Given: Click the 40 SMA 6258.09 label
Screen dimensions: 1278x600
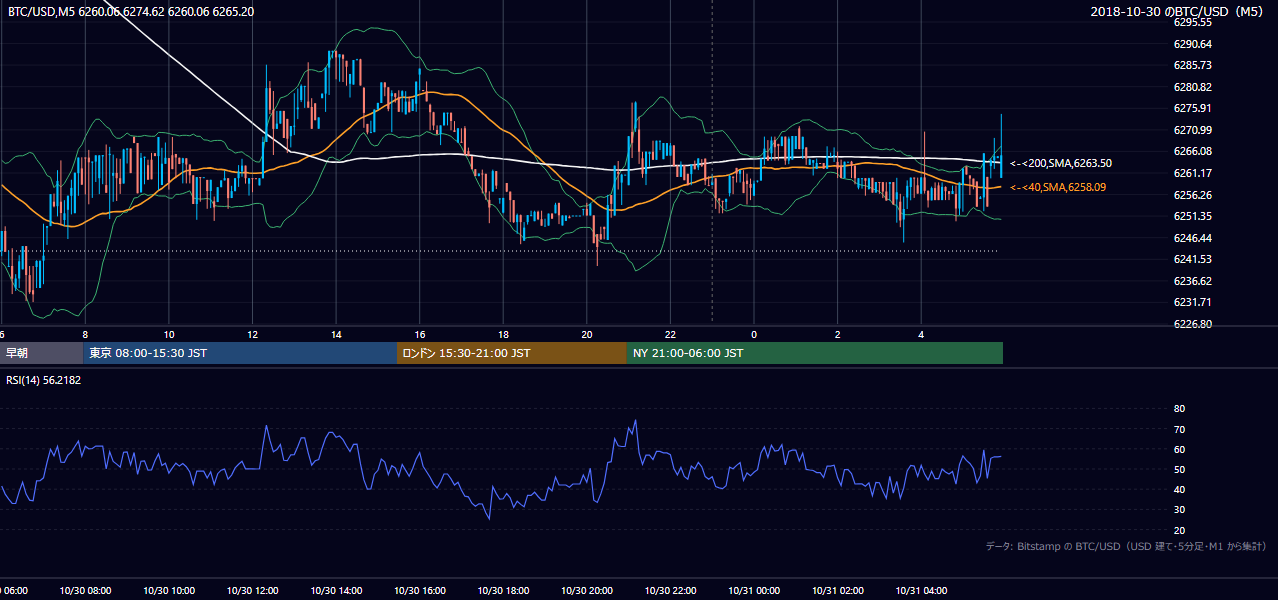Looking at the screenshot, I should click(1058, 187).
